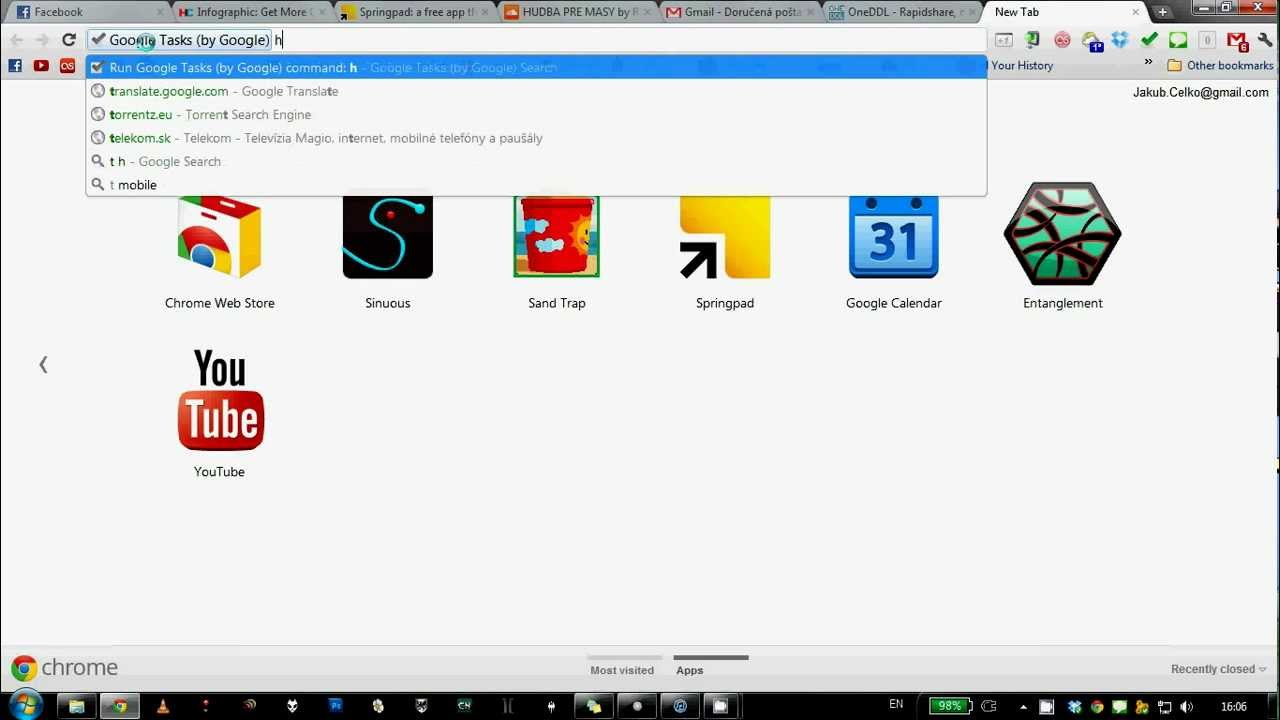Click the green monitor extension icon

pos(1033,40)
